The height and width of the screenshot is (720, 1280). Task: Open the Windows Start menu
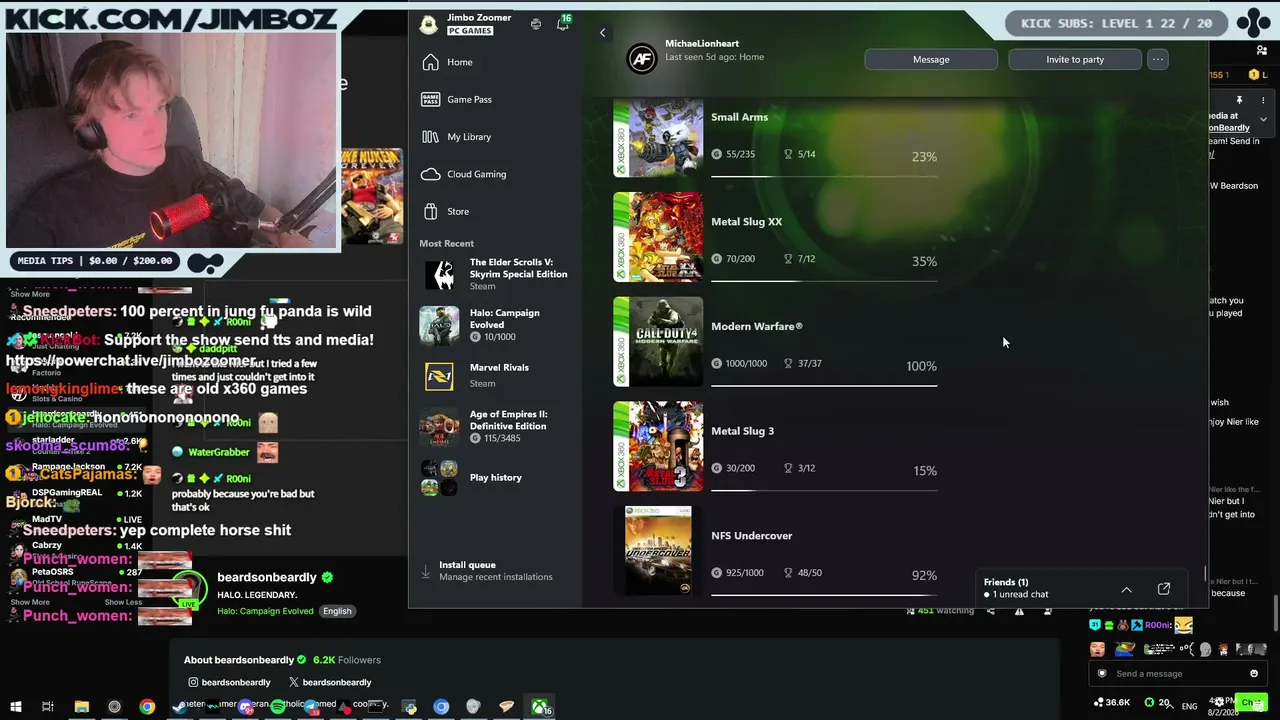[x=15, y=706]
